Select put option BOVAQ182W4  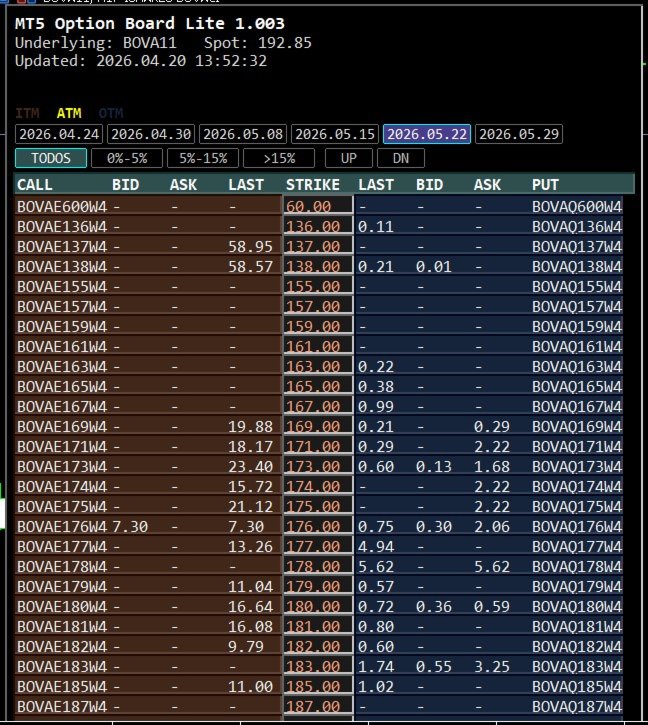click(x=577, y=646)
